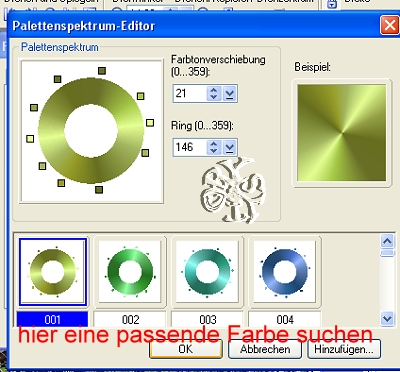Click the Hinzufügen... button
The height and width of the screenshot is (372, 400).
point(344,349)
